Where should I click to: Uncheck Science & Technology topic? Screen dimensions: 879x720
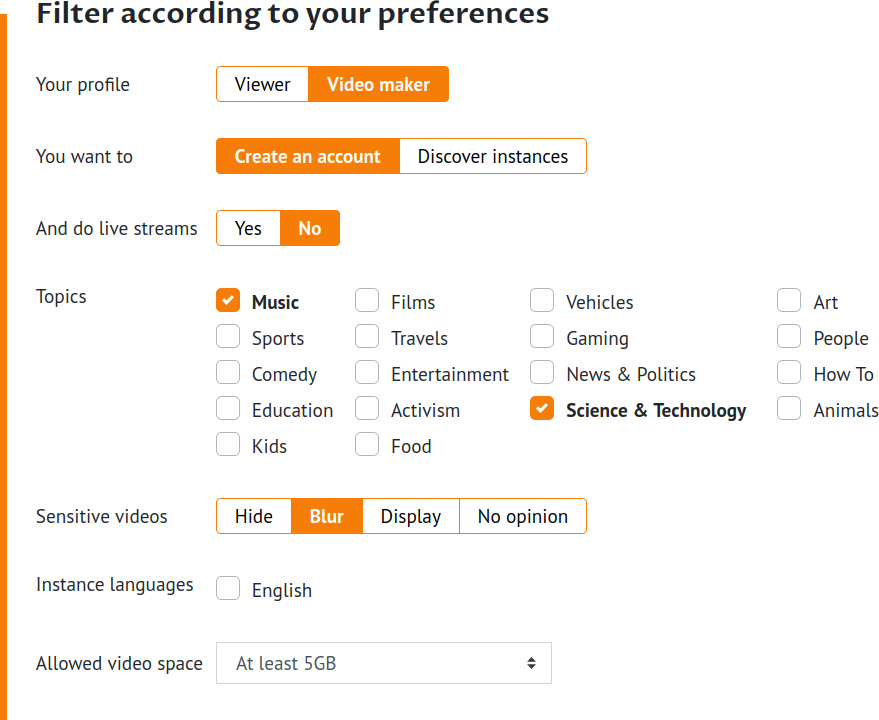click(x=542, y=409)
